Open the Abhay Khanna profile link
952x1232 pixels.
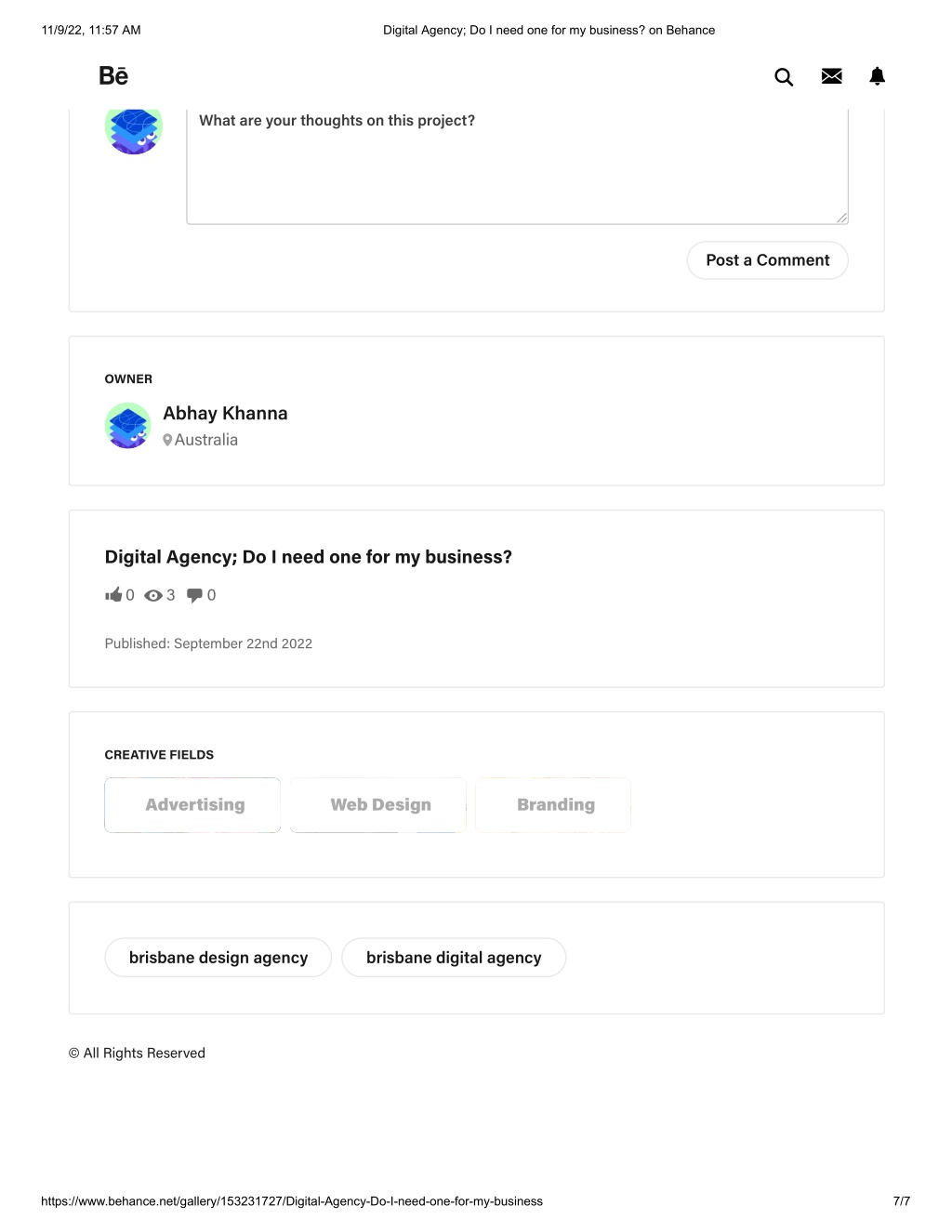[x=225, y=414]
